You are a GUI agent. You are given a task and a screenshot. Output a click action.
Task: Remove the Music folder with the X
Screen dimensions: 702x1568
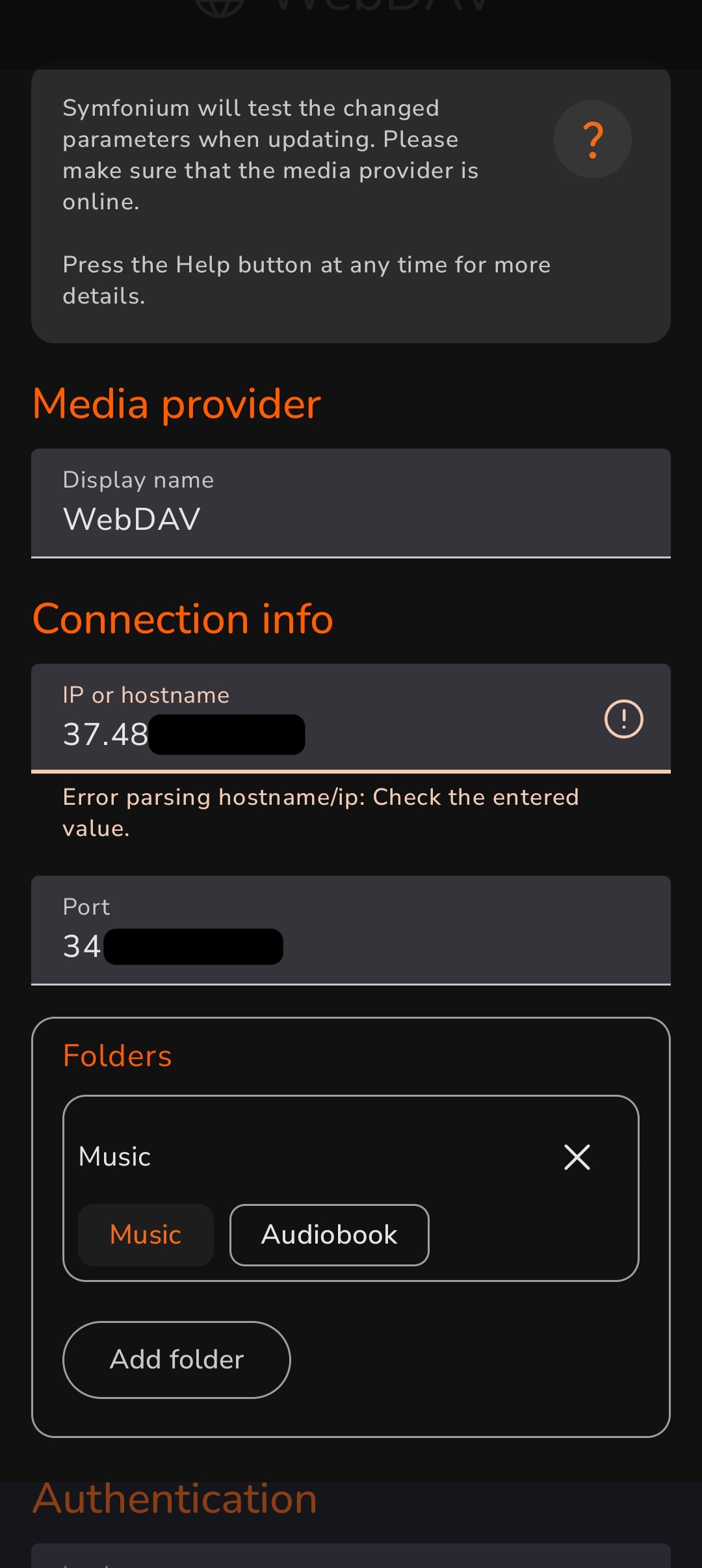(577, 1157)
